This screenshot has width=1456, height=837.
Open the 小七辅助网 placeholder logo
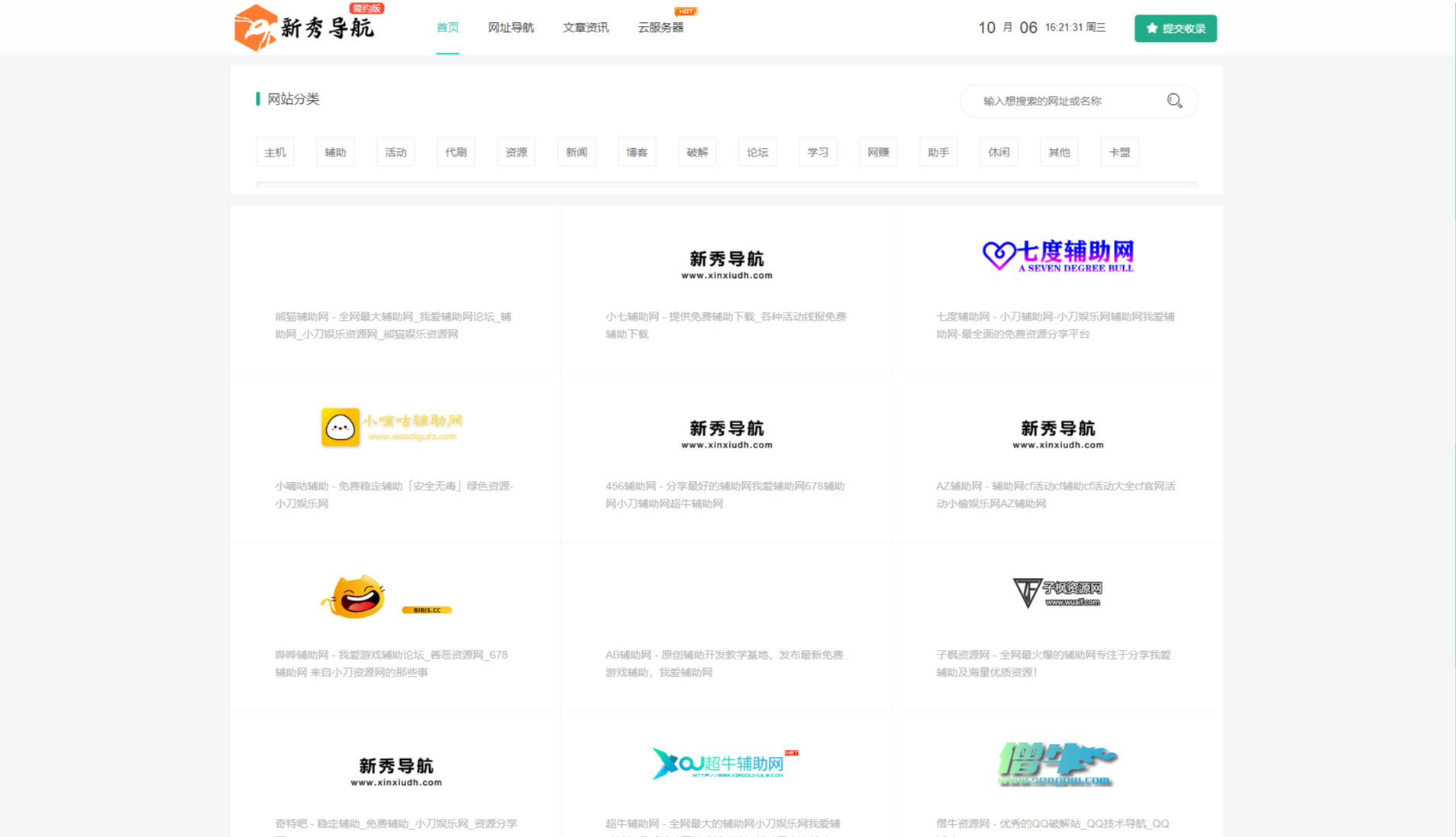[x=727, y=264]
